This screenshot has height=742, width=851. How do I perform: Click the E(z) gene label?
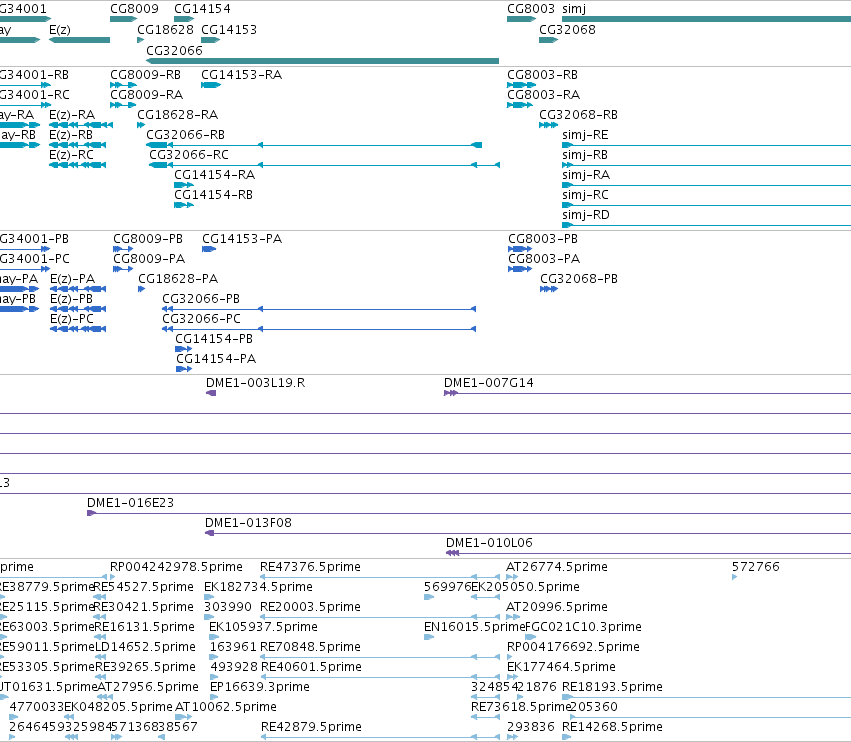click(60, 30)
